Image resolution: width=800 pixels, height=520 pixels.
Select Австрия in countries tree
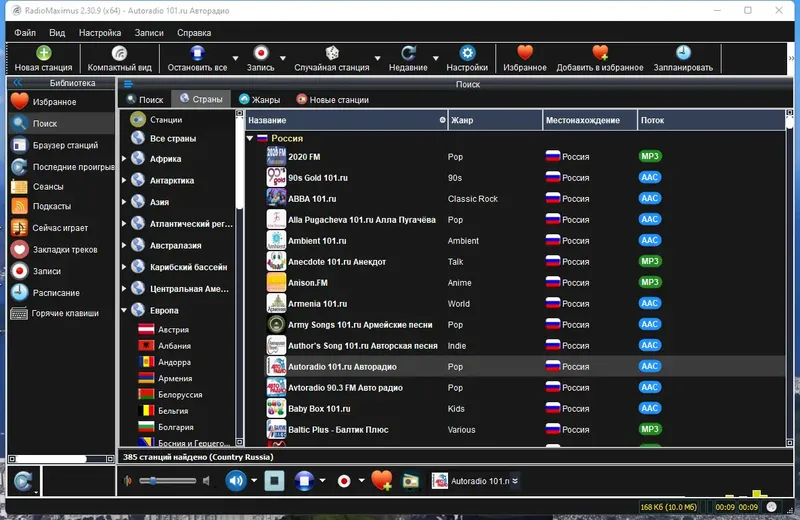click(x=173, y=330)
